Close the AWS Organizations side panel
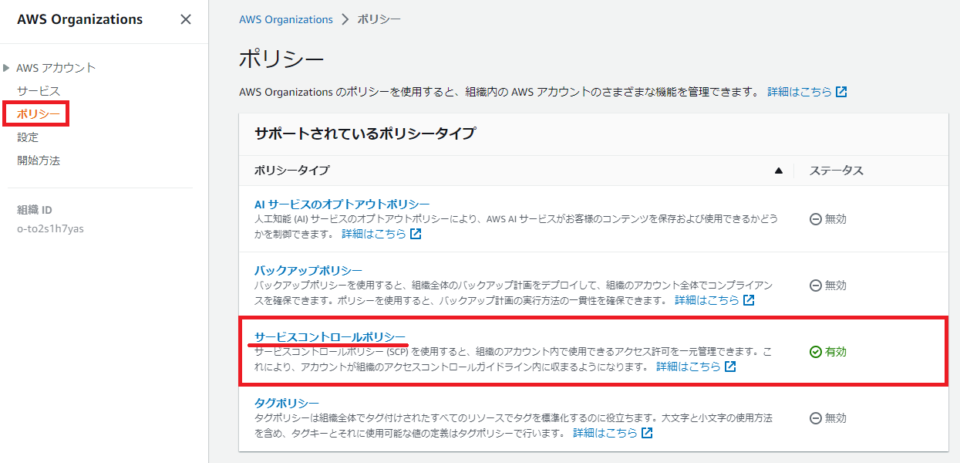Viewport: 960px width, 463px height. [186, 20]
